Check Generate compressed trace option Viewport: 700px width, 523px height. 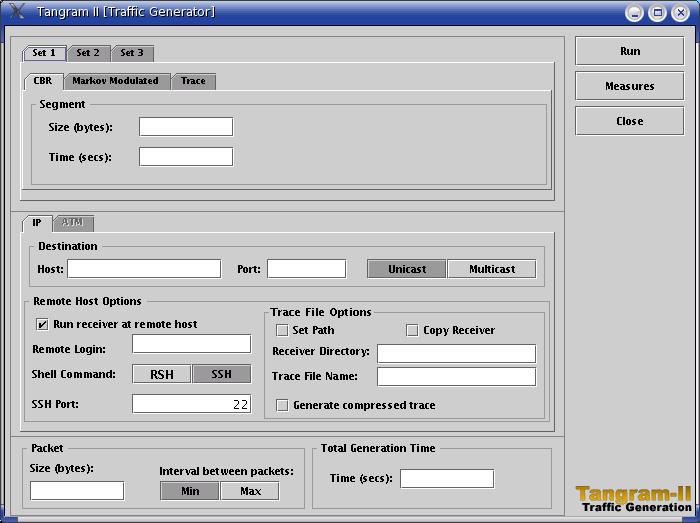click(282, 406)
